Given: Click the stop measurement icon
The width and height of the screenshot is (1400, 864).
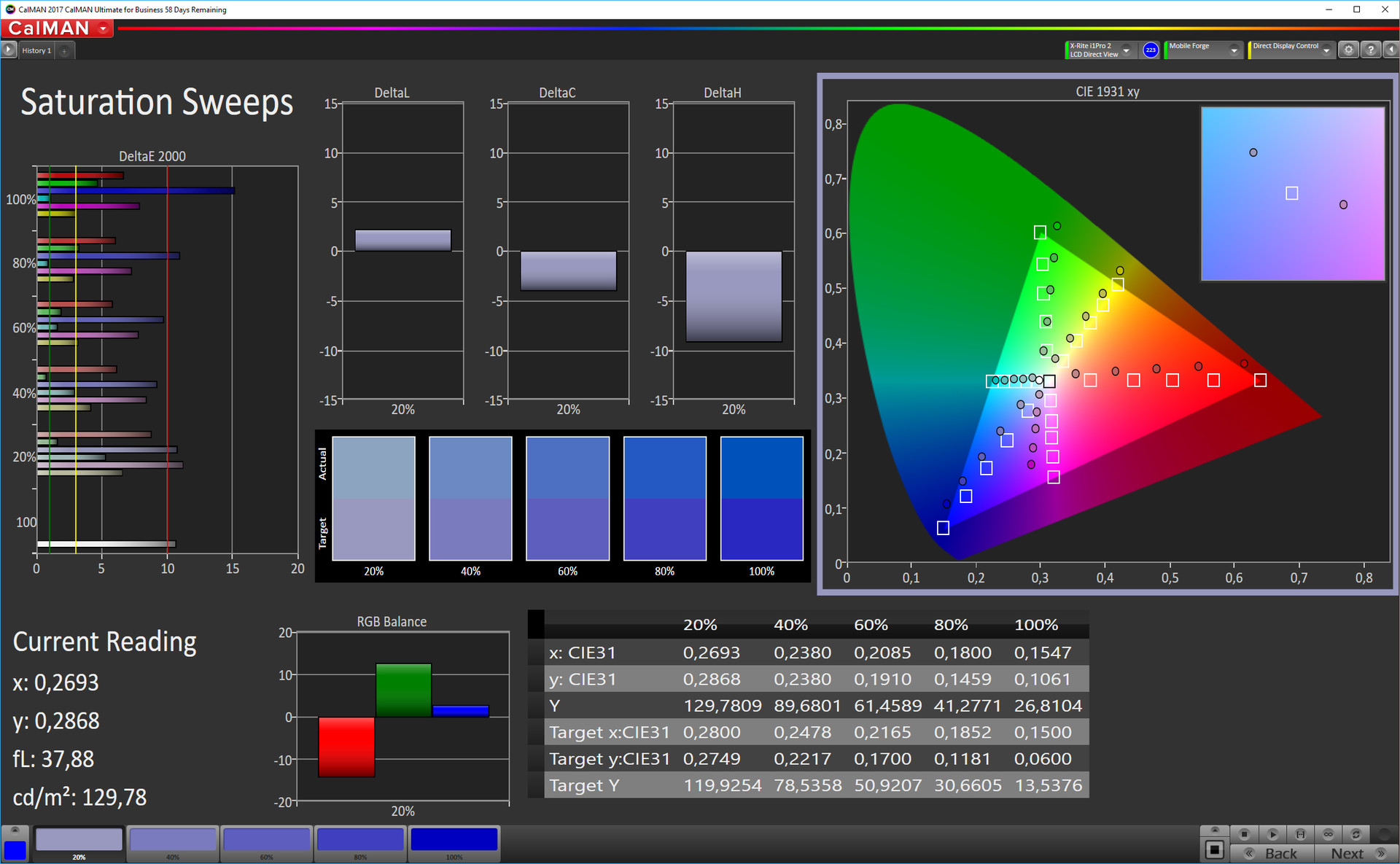Looking at the screenshot, I should pos(1244,834).
